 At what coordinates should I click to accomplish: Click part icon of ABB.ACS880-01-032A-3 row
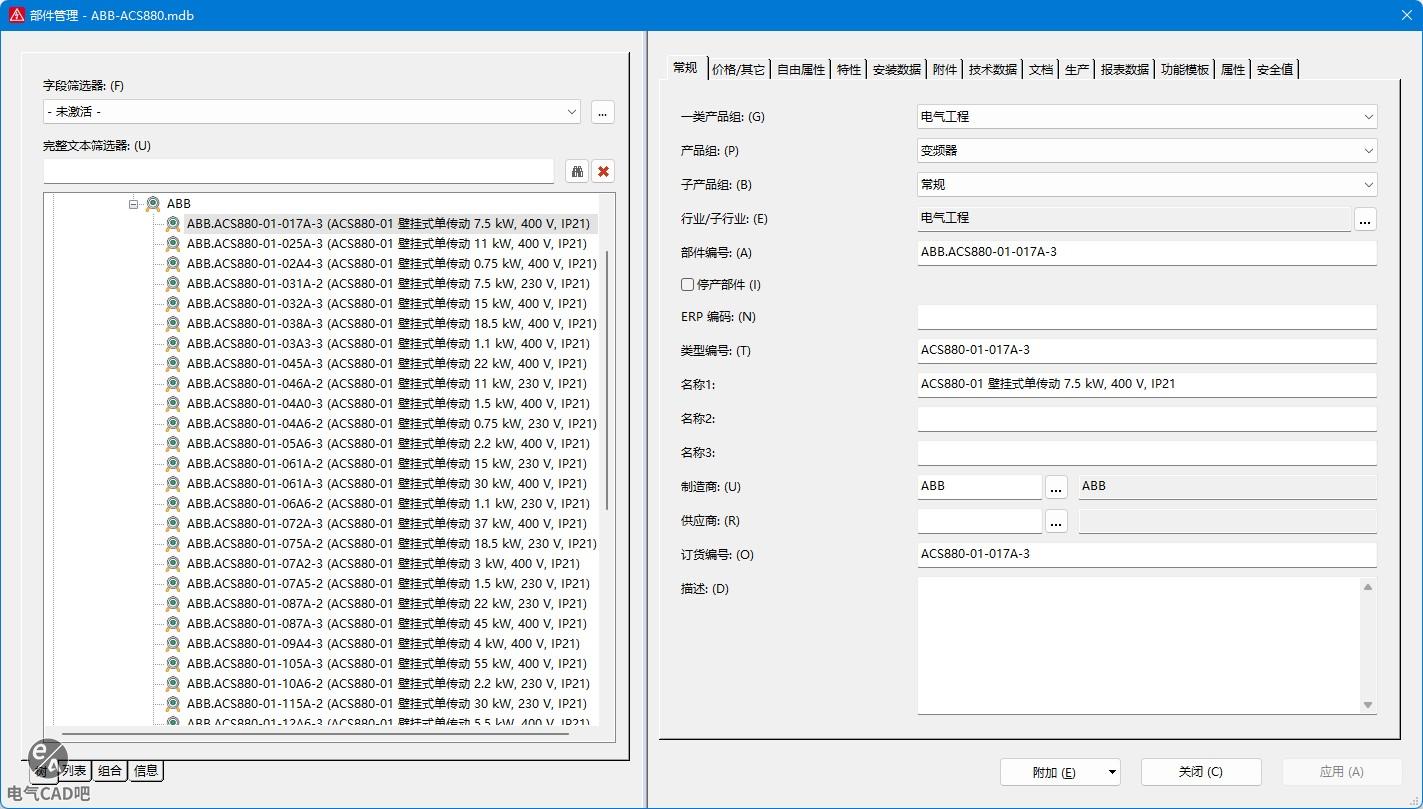pos(173,304)
